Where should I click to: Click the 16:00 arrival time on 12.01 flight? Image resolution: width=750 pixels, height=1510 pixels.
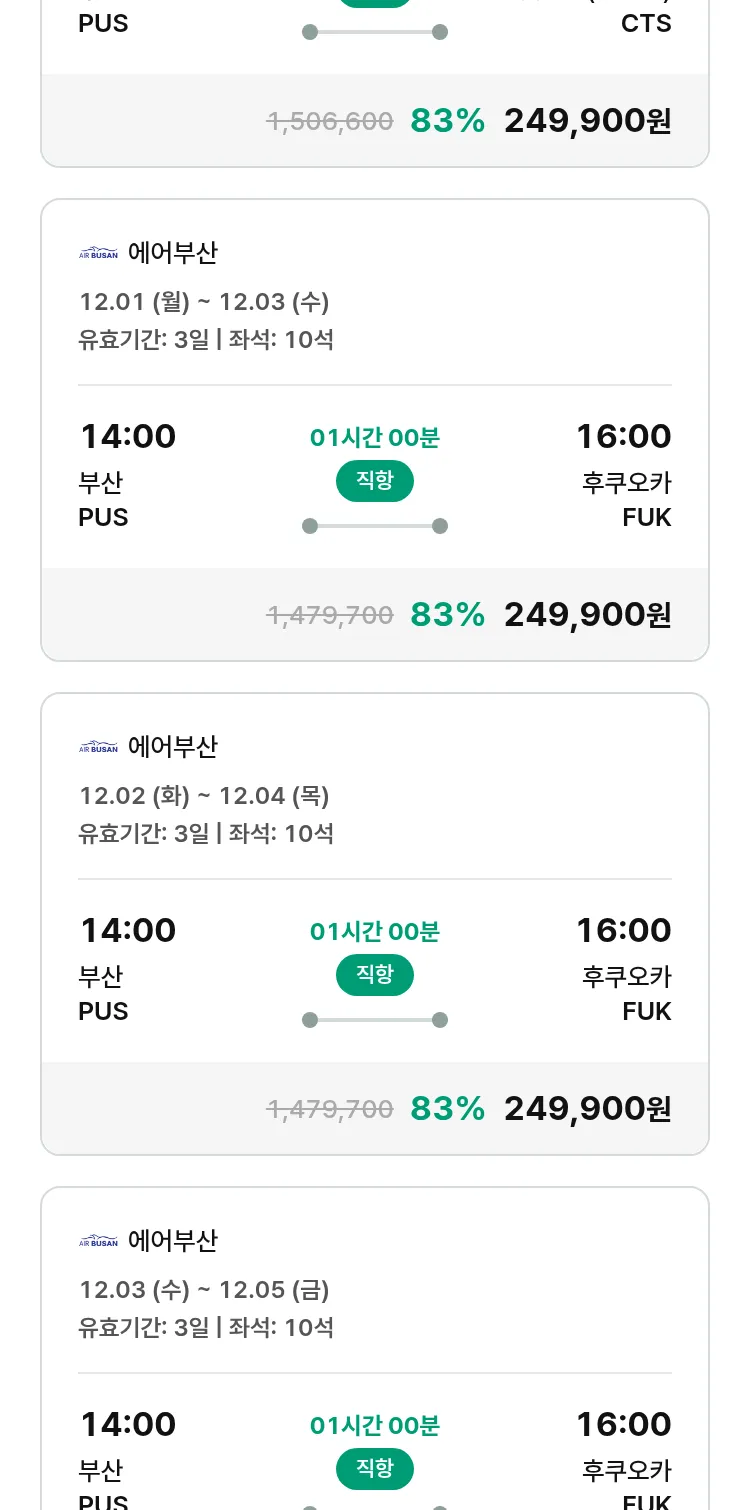click(623, 437)
